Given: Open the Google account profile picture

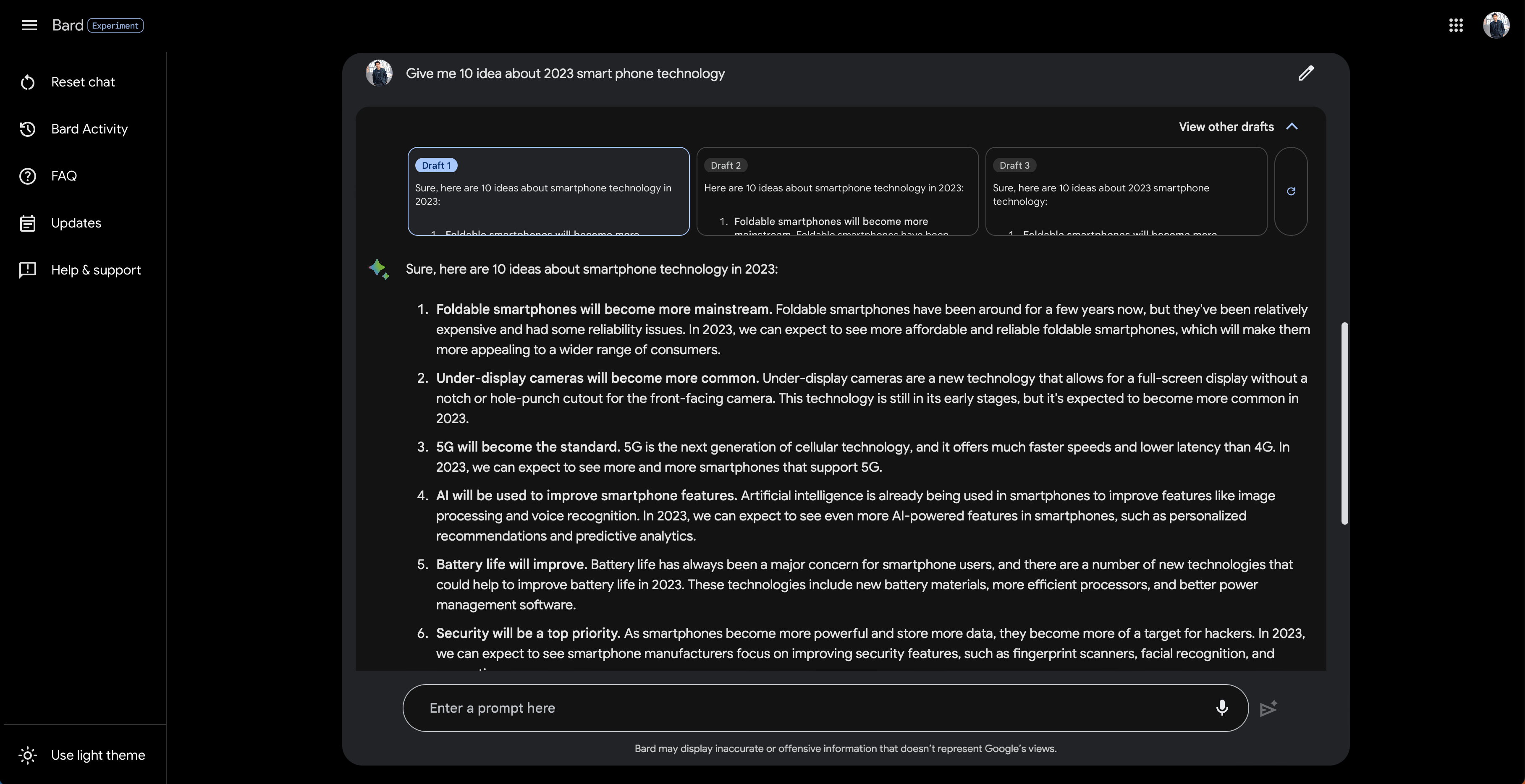Looking at the screenshot, I should (1496, 26).
